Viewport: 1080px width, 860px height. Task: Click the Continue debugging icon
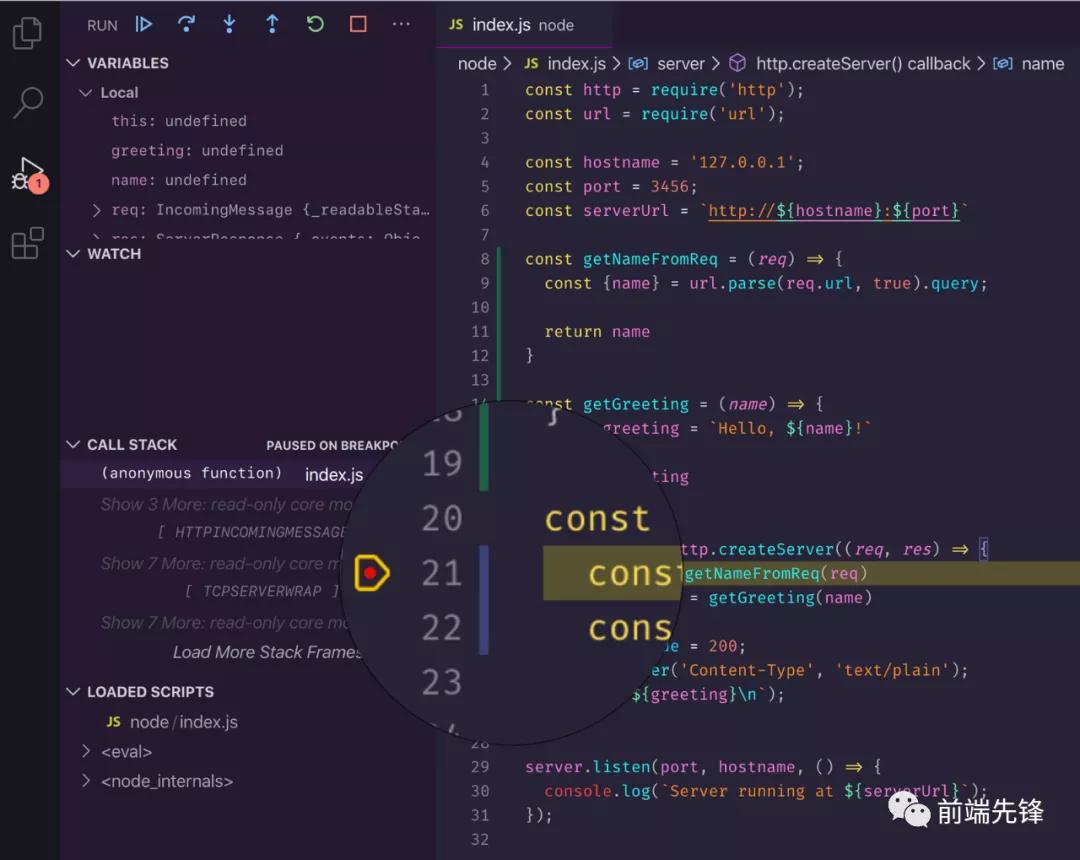click(143, 24)
